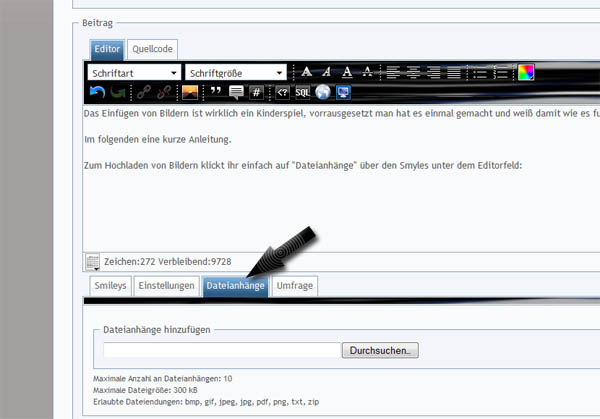
Task: Click the file attachment path field
Action: (221, 350)
